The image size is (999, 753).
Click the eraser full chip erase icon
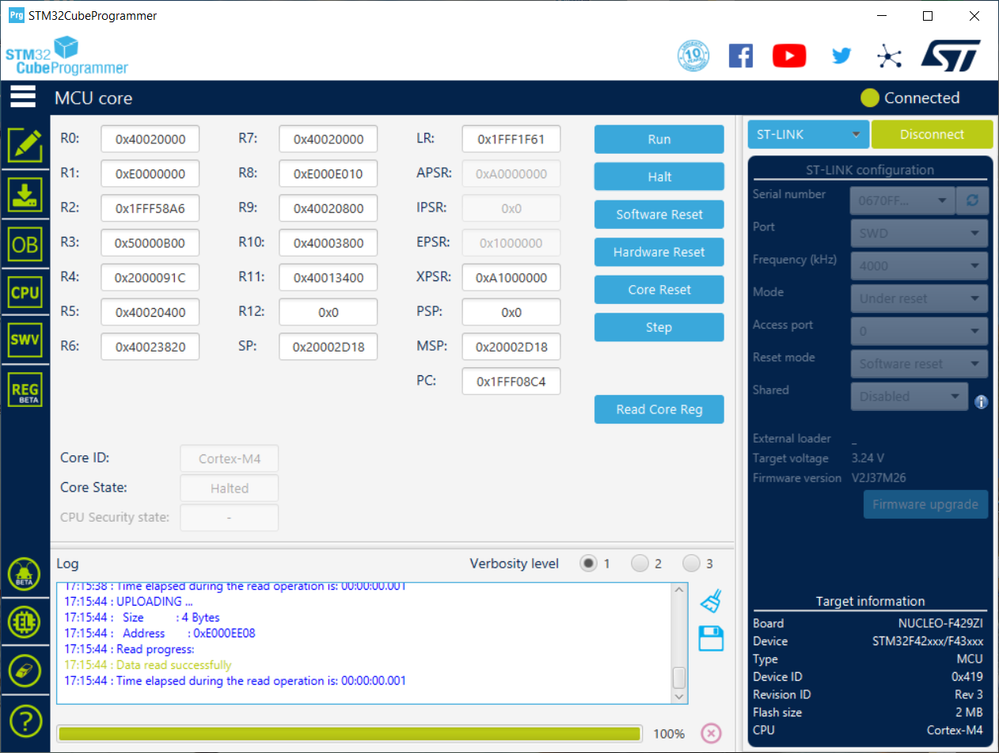click(24, 671)
